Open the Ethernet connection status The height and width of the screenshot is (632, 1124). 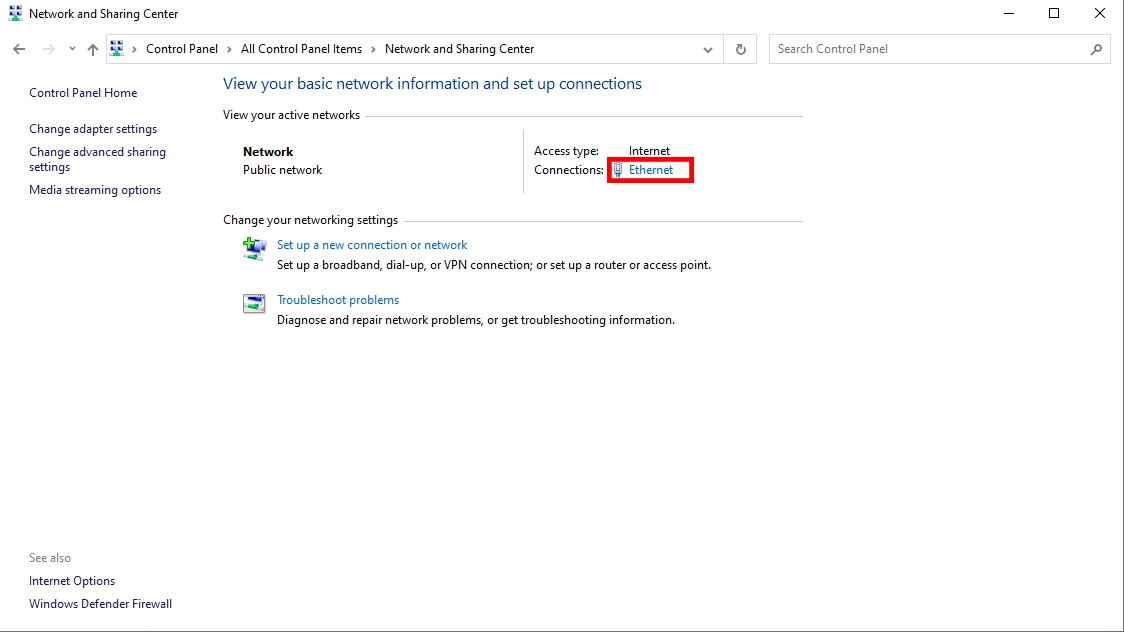click(x=650, y=170)
